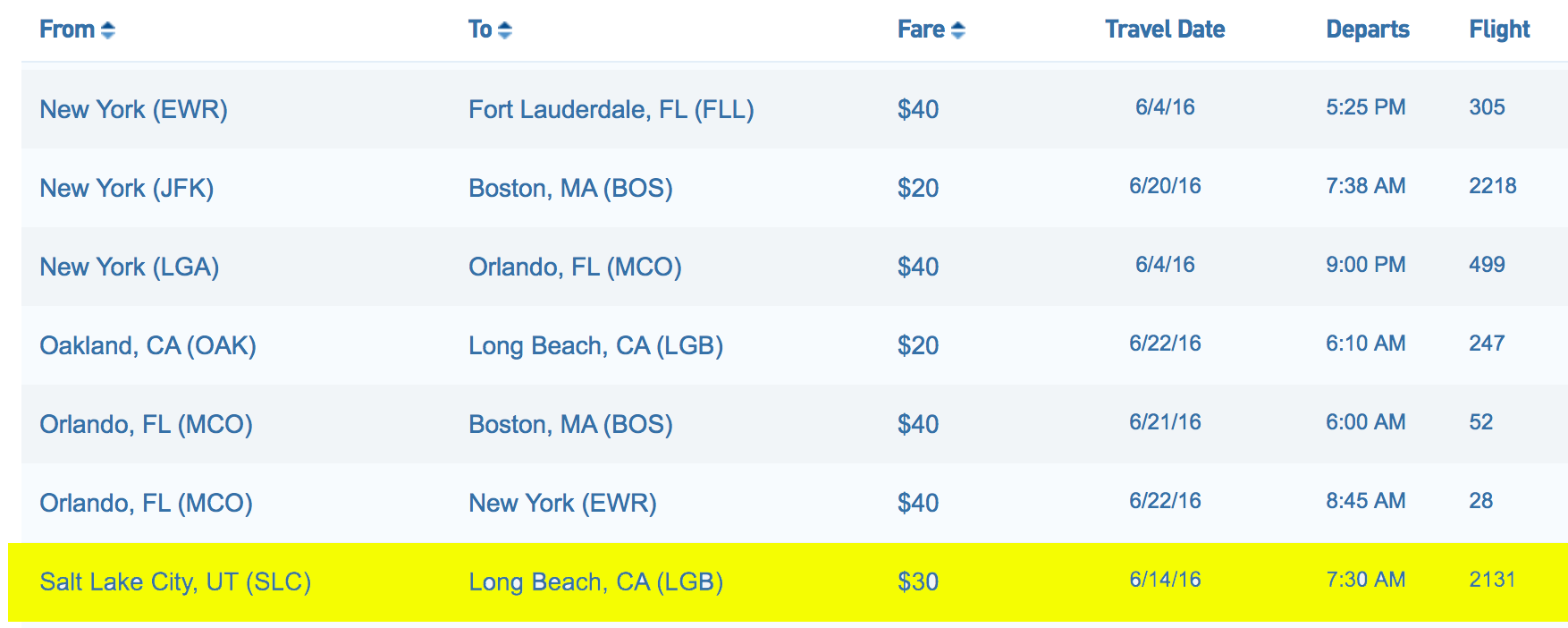This screenshot has height=628, width=1568.
Task: Click the Orlando, FL (MCO) destination link
Action: point(575,267)
